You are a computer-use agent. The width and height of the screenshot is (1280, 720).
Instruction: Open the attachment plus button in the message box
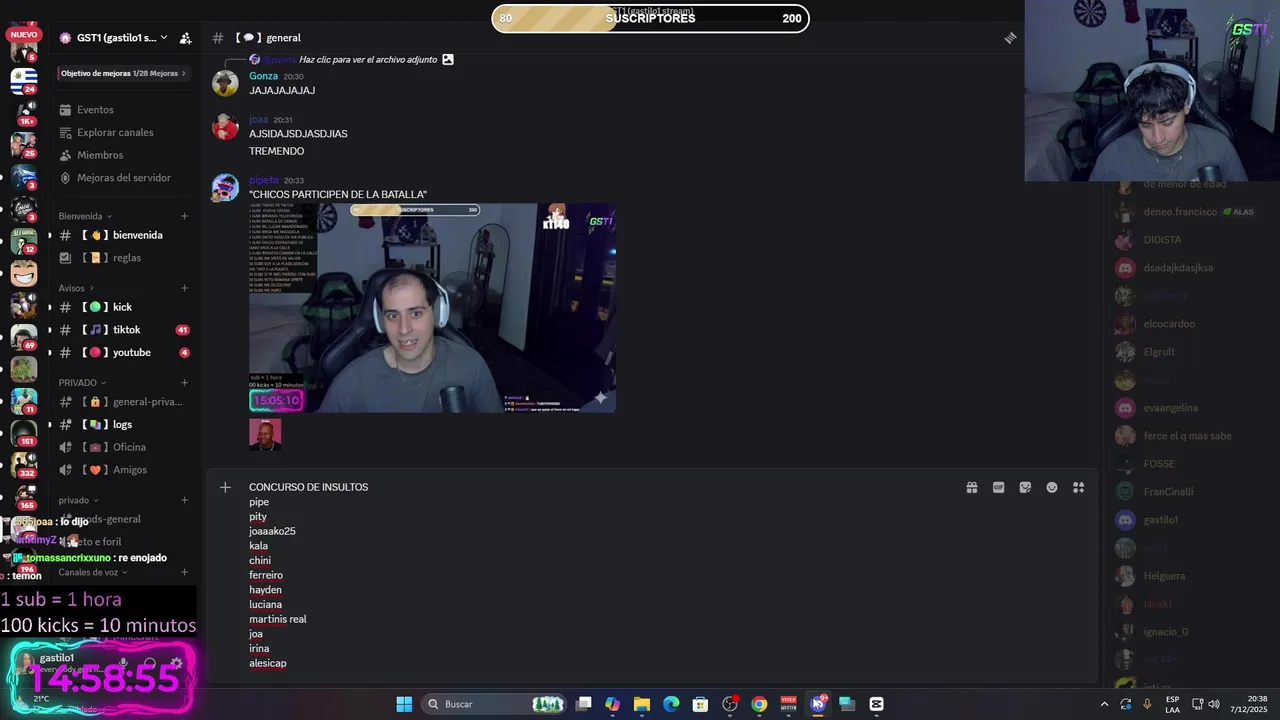click(225, 487)
